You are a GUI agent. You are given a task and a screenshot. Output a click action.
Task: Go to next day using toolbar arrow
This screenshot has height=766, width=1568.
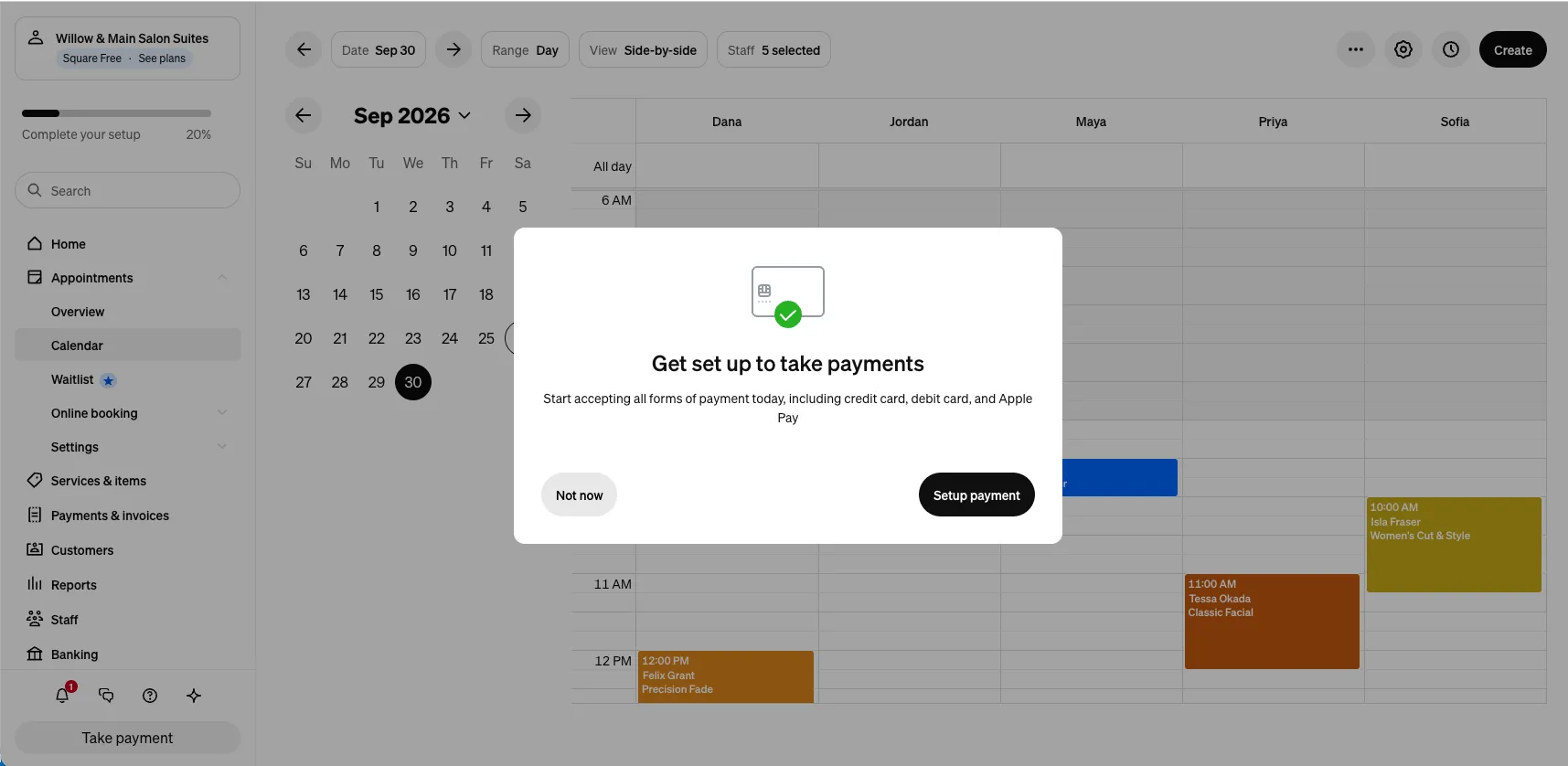click(453, 49)
